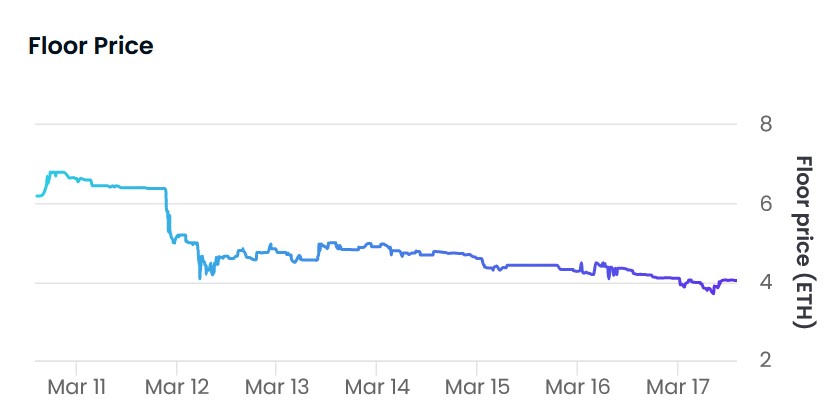Select the Mar 15 date label

(x=477, y=387)
